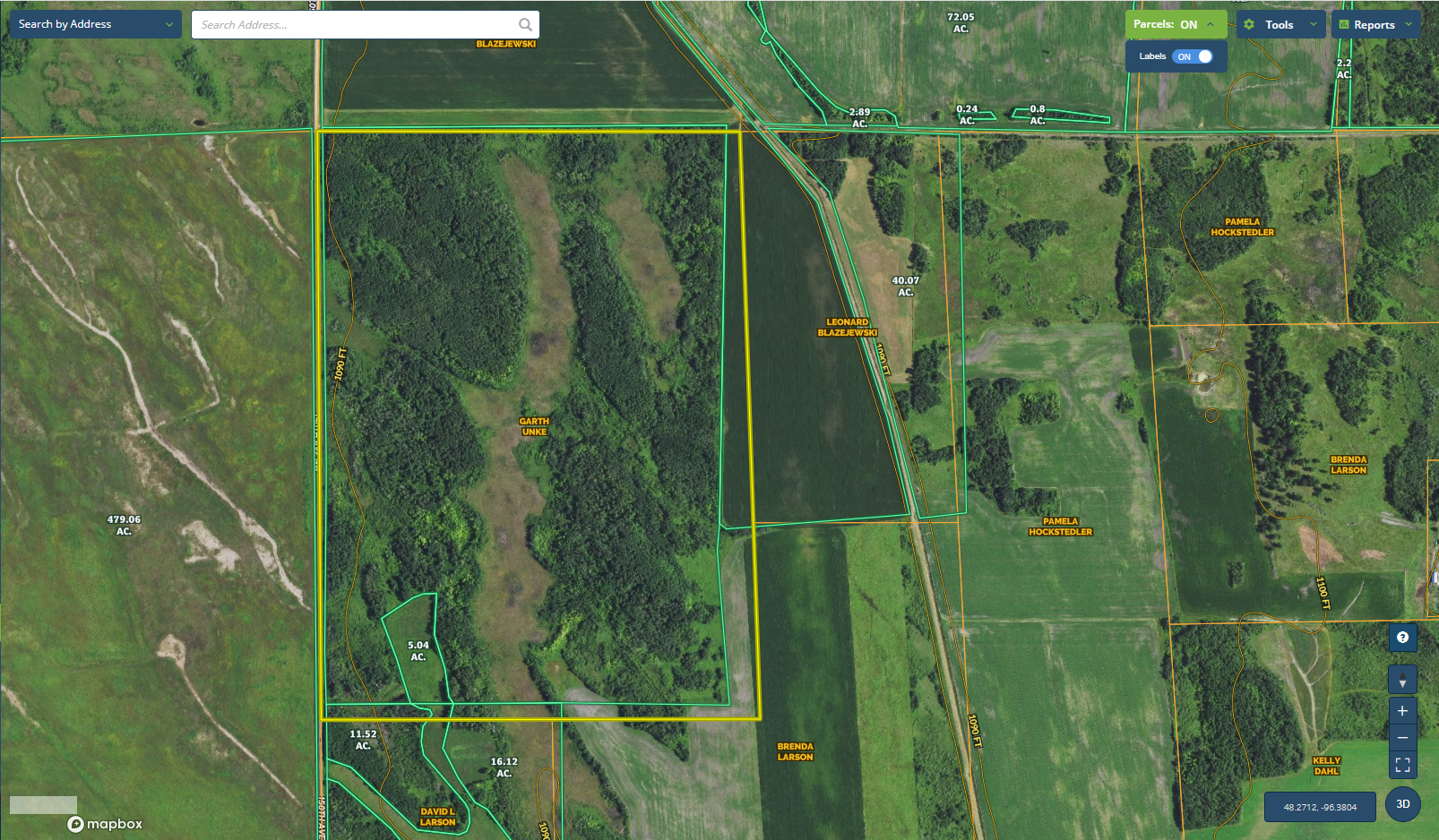Expand the Reports dropdown arrow
The height and width of the screenshot is (840, 1439).
click(x=1408, y=24)
